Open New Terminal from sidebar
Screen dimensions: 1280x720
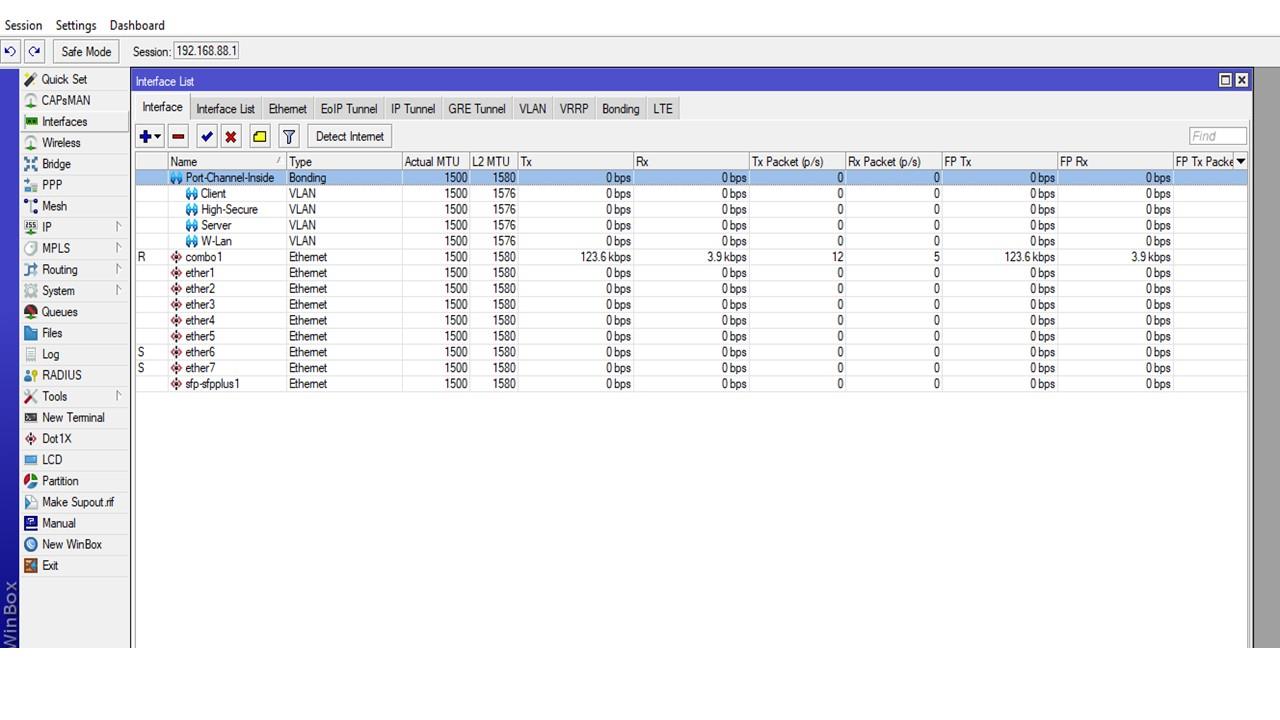pos(73,418)
